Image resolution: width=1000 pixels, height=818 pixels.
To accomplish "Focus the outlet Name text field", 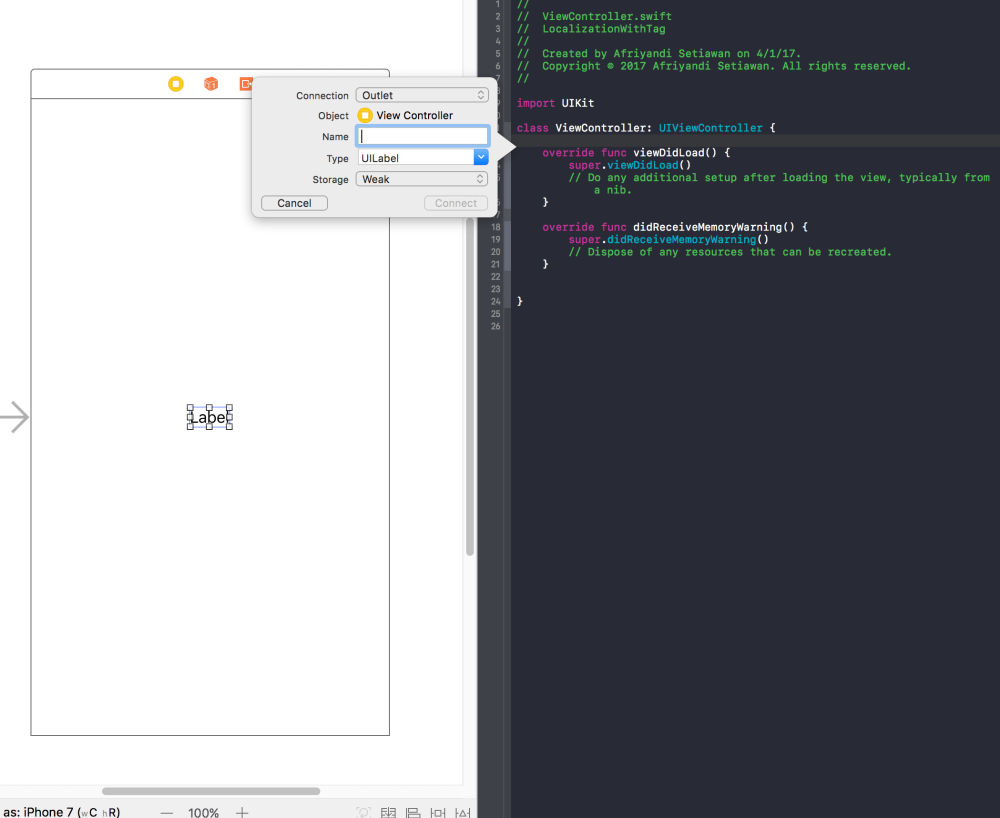I will 422,136.
